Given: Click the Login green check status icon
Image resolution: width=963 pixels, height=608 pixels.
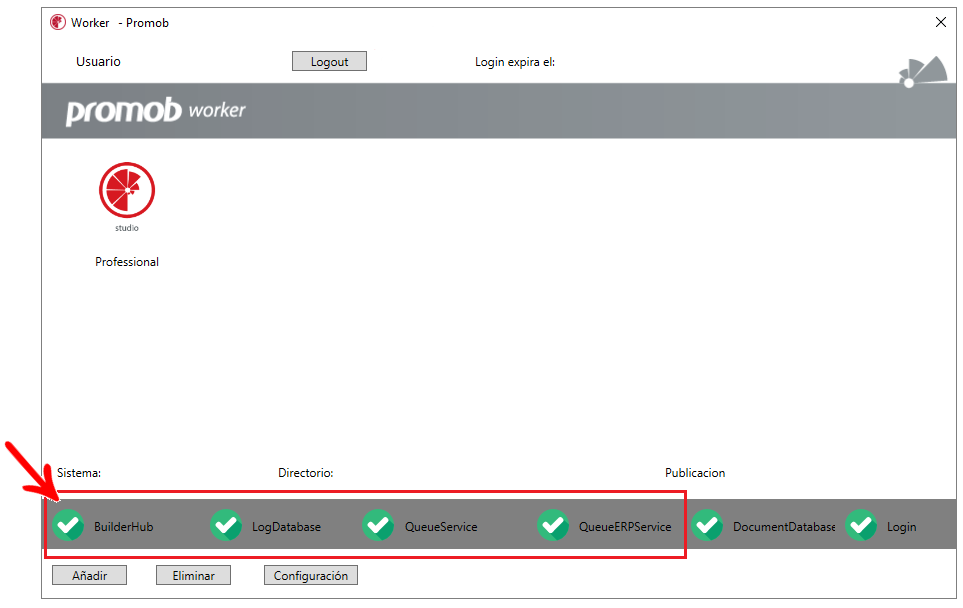Looking at the screenshot, I should coord(861,525).
